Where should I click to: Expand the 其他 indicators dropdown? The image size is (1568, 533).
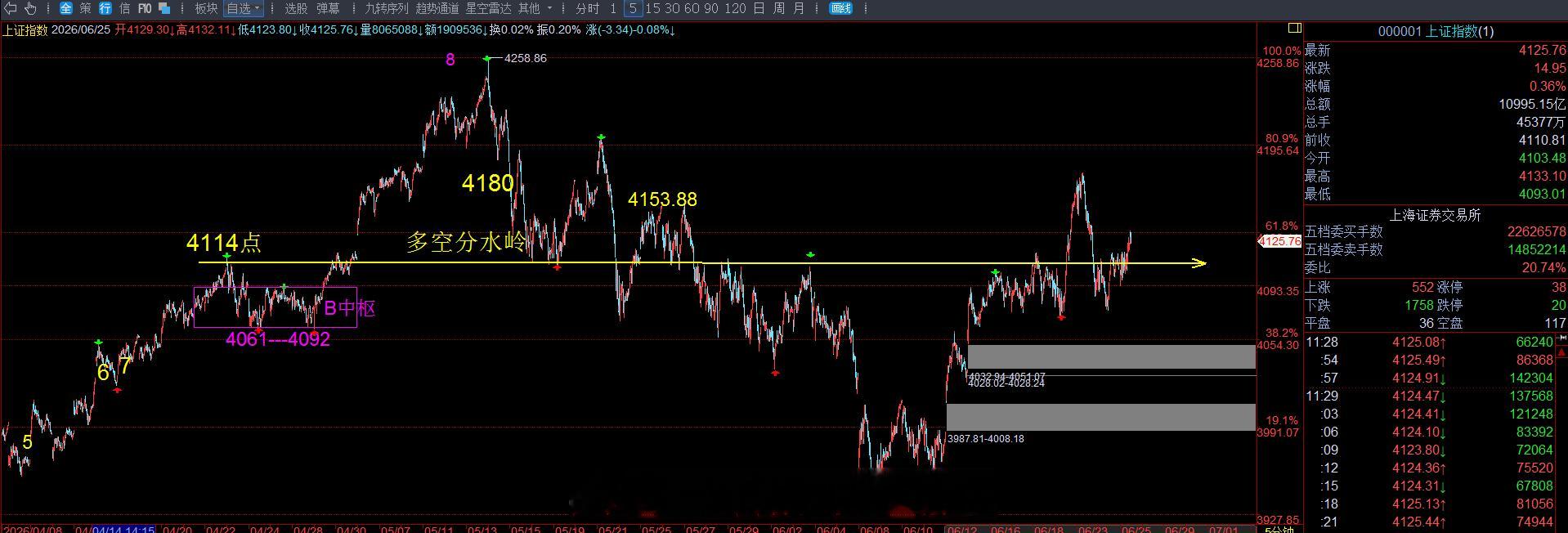(535, 8)
